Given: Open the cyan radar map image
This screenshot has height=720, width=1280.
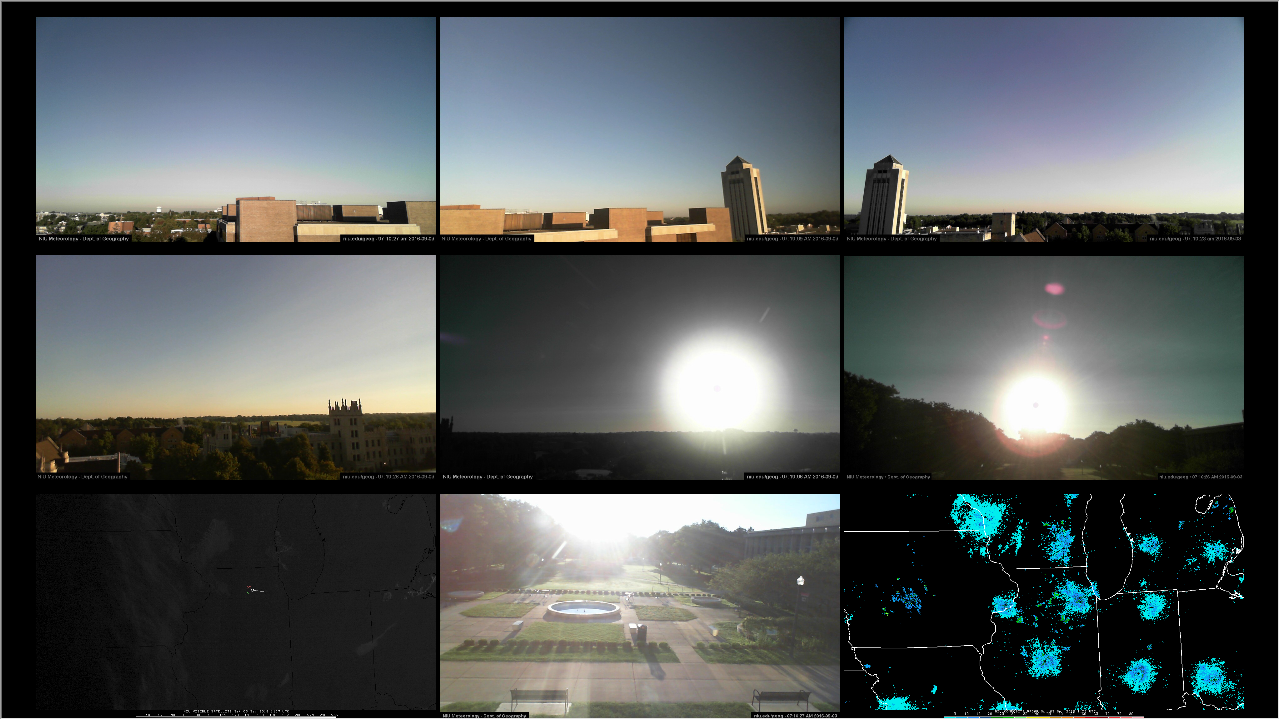Looking at the screenshot, I should [1044, 605].
